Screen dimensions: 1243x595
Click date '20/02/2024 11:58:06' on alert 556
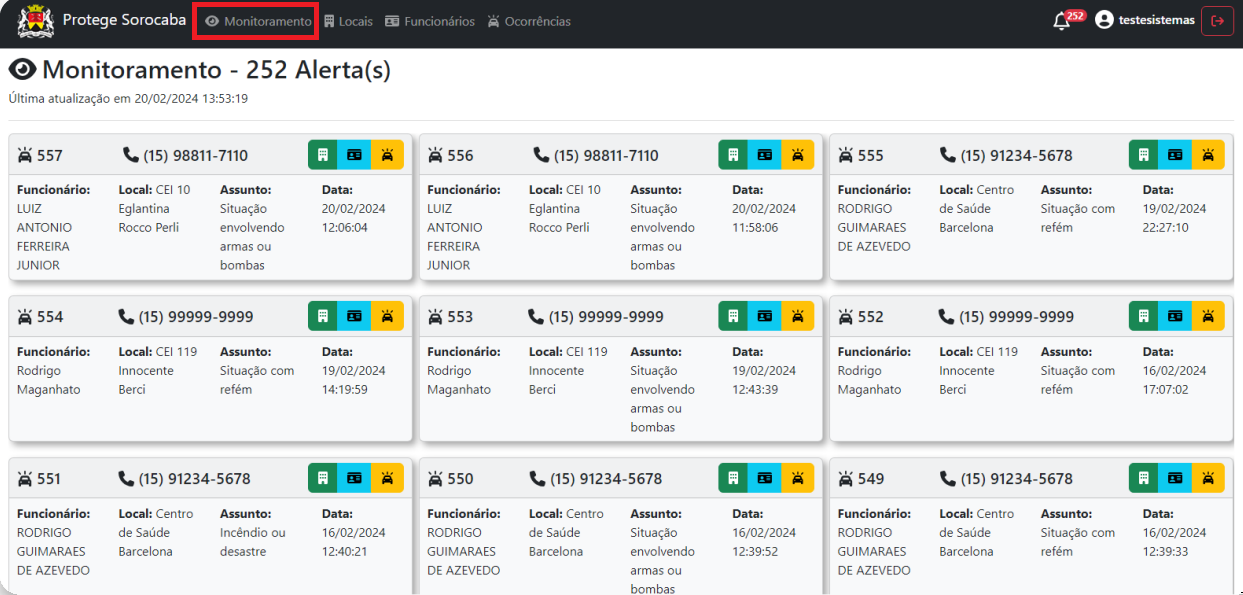[x=764, y=218]
